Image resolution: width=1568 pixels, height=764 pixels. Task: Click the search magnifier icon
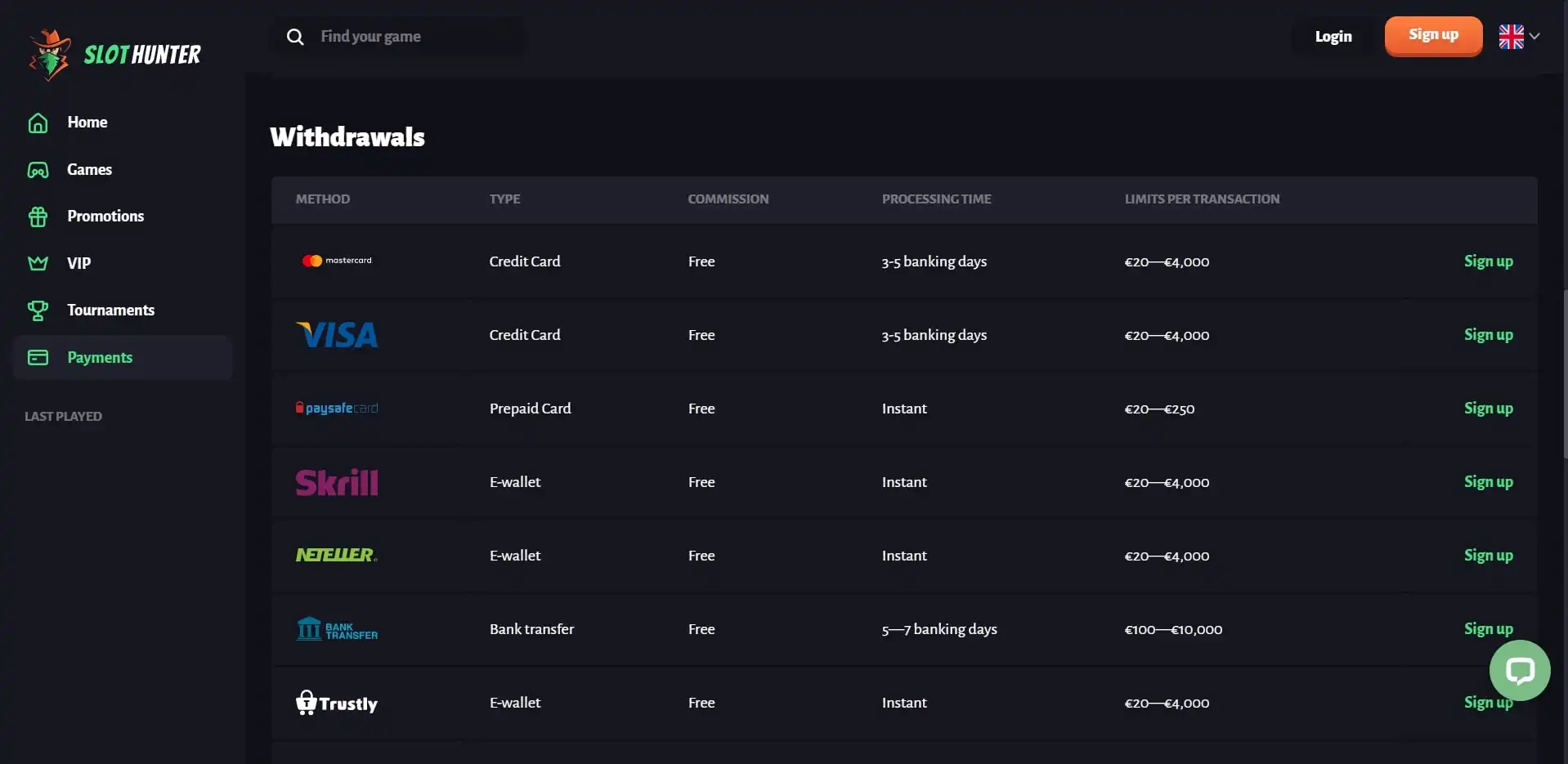pos(295,37)
